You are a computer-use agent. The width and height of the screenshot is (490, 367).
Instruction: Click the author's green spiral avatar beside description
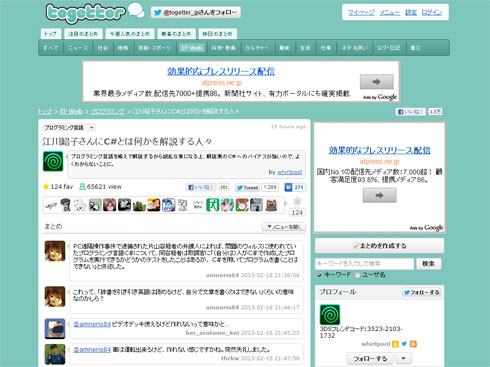pyautogui.click(x=53, y=161)
